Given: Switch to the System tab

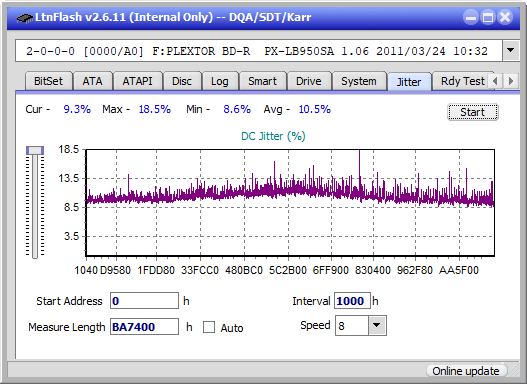Looking at the screenshot, I should [359, 81].
